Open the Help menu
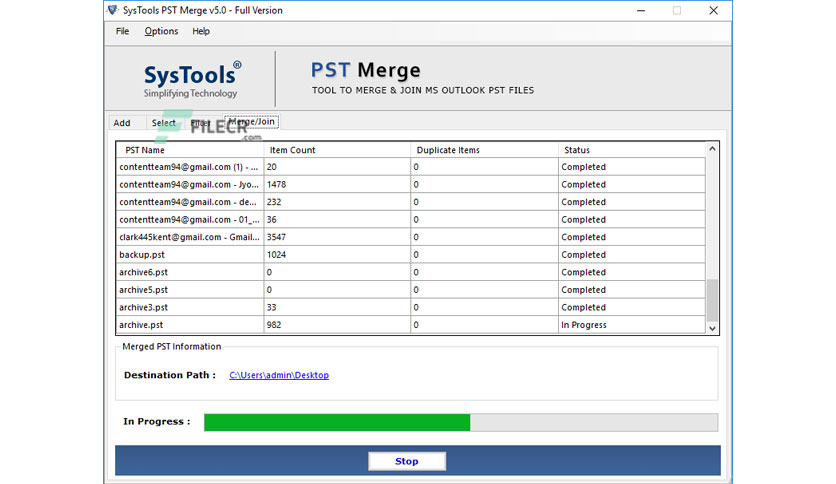The height and width of the screenshot is (484, 836). [201, 31]
